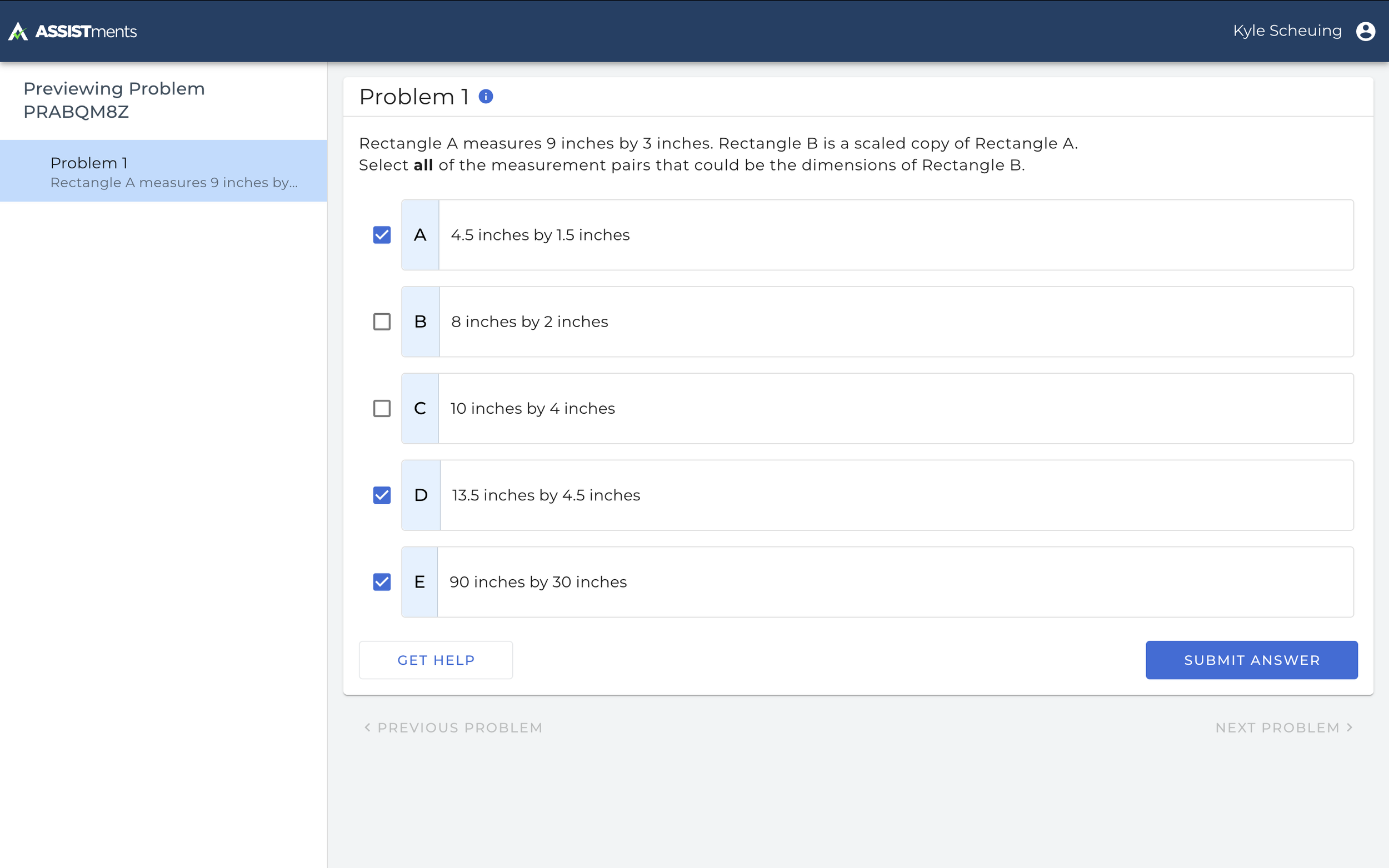Open the user account avatar icon
1389x868 pixels.
click(x=1365, y=31)
